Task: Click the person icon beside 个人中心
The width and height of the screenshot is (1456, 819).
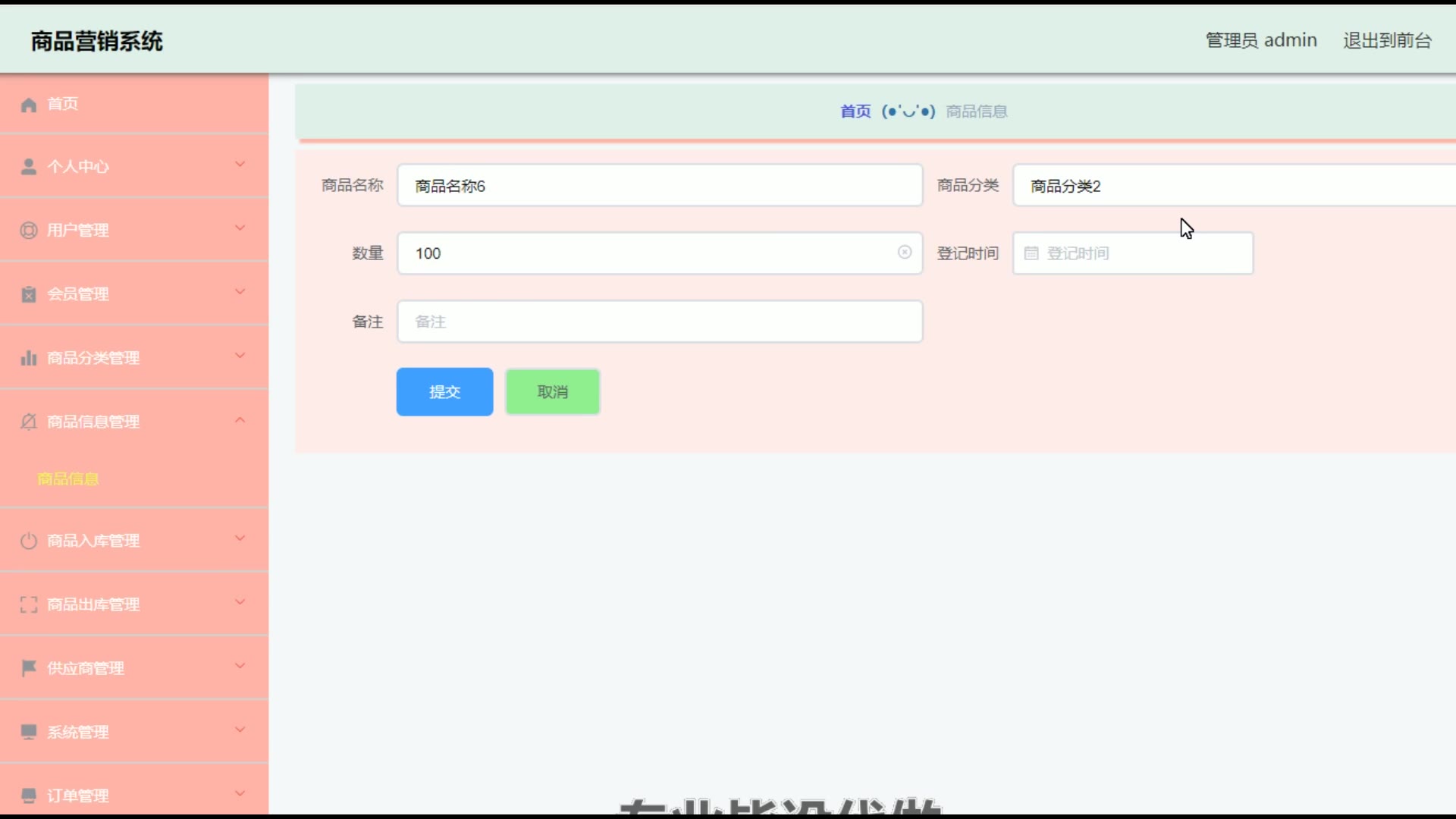Action: click(x=29, y=167)
